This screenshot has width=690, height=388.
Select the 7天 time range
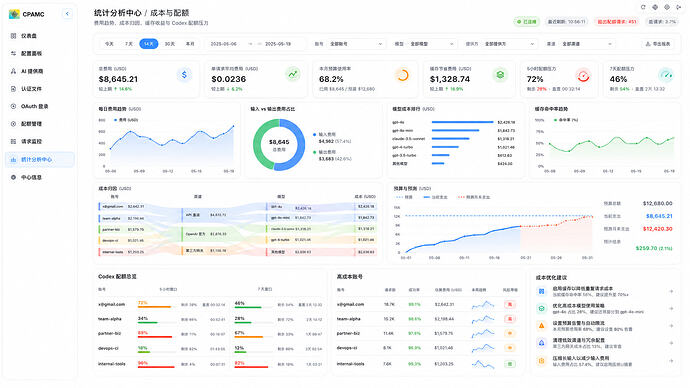coord(129,44)
